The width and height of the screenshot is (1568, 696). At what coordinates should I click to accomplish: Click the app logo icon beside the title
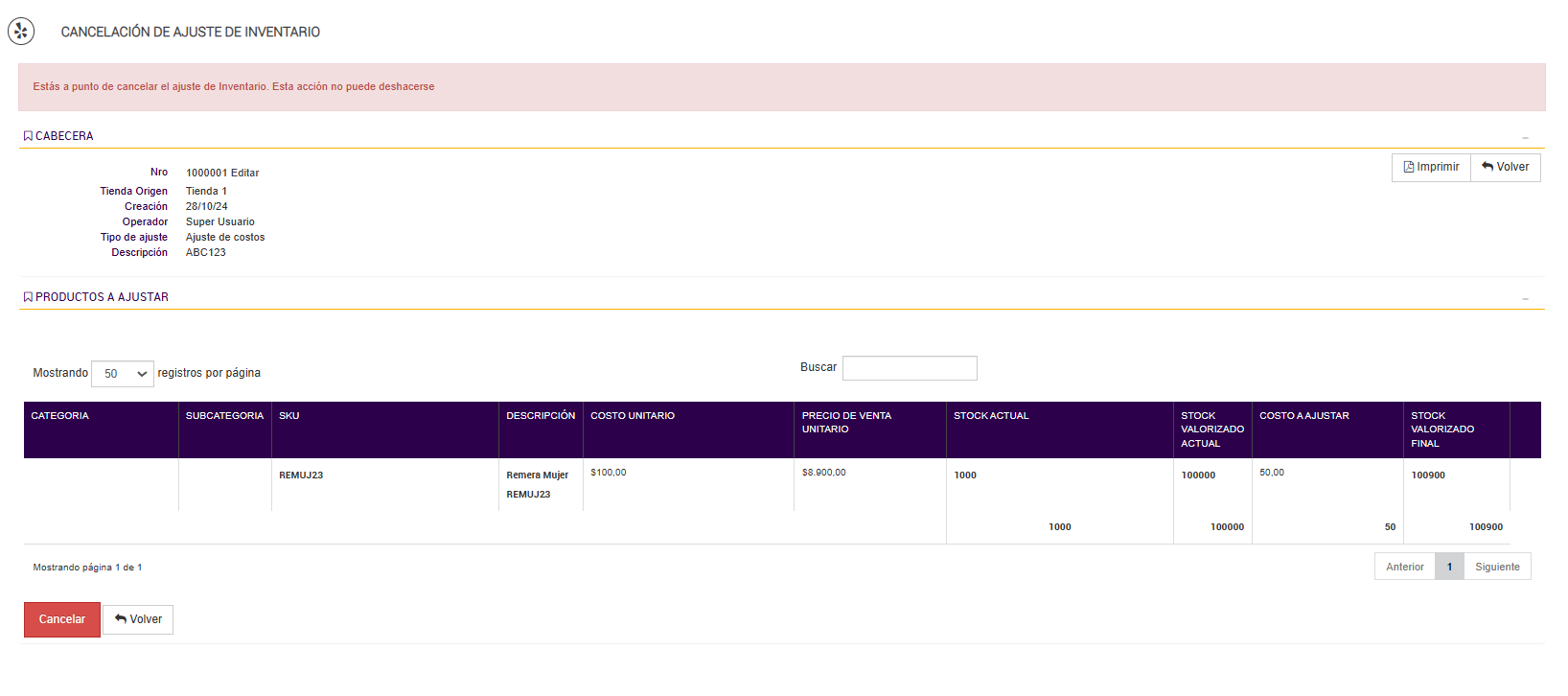(x=21, y=32)
